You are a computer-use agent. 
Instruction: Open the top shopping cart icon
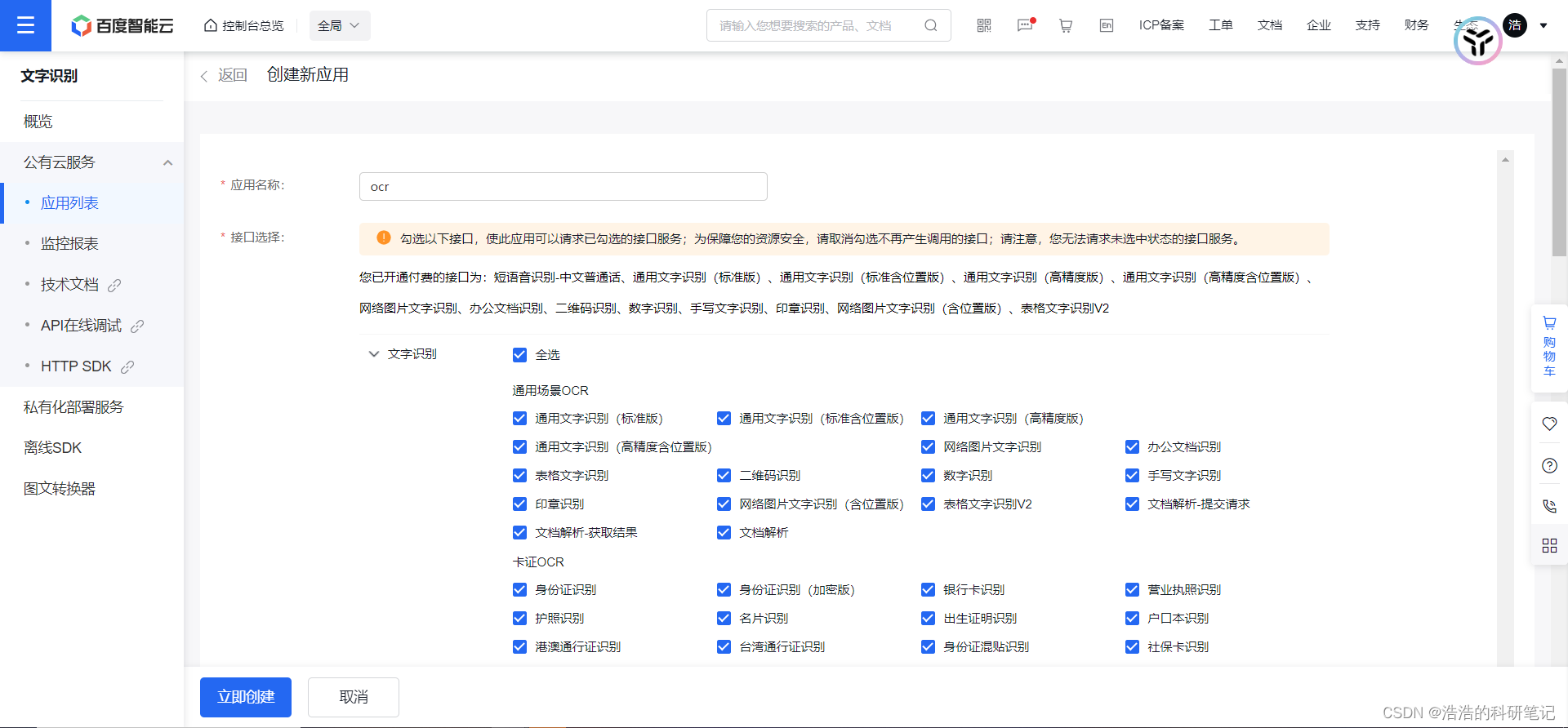coord(1066,25)
